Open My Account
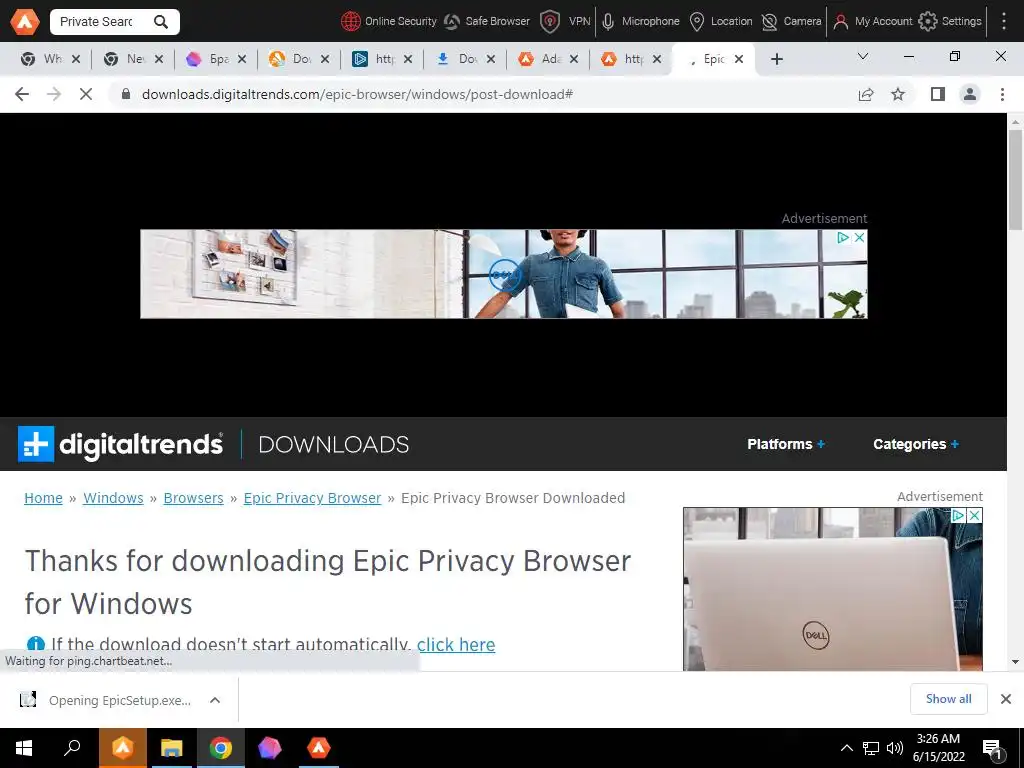1024x768 pixels. [872, 22]
